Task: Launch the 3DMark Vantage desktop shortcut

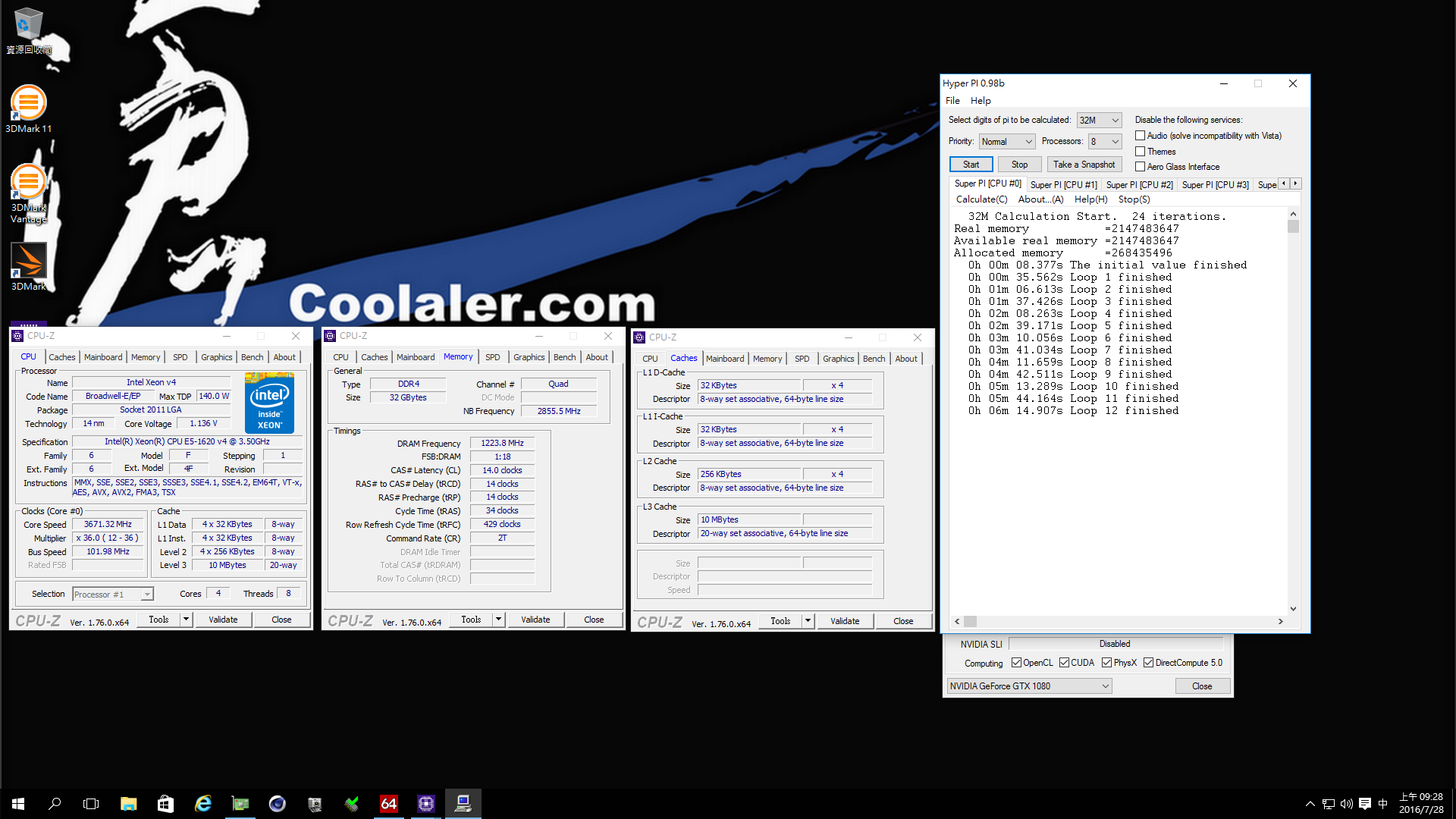Action: 28,193
